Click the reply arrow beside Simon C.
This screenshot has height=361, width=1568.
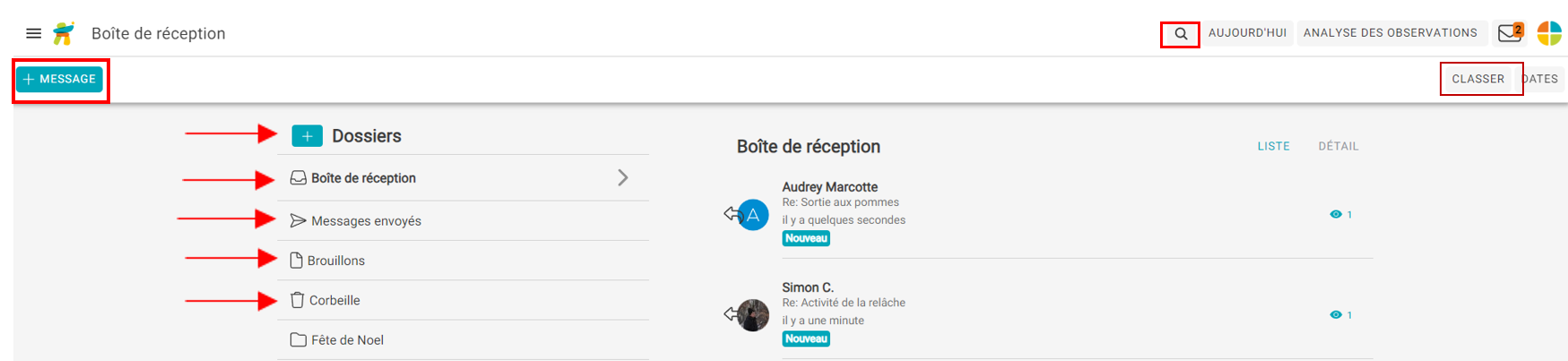pos(732,314)
